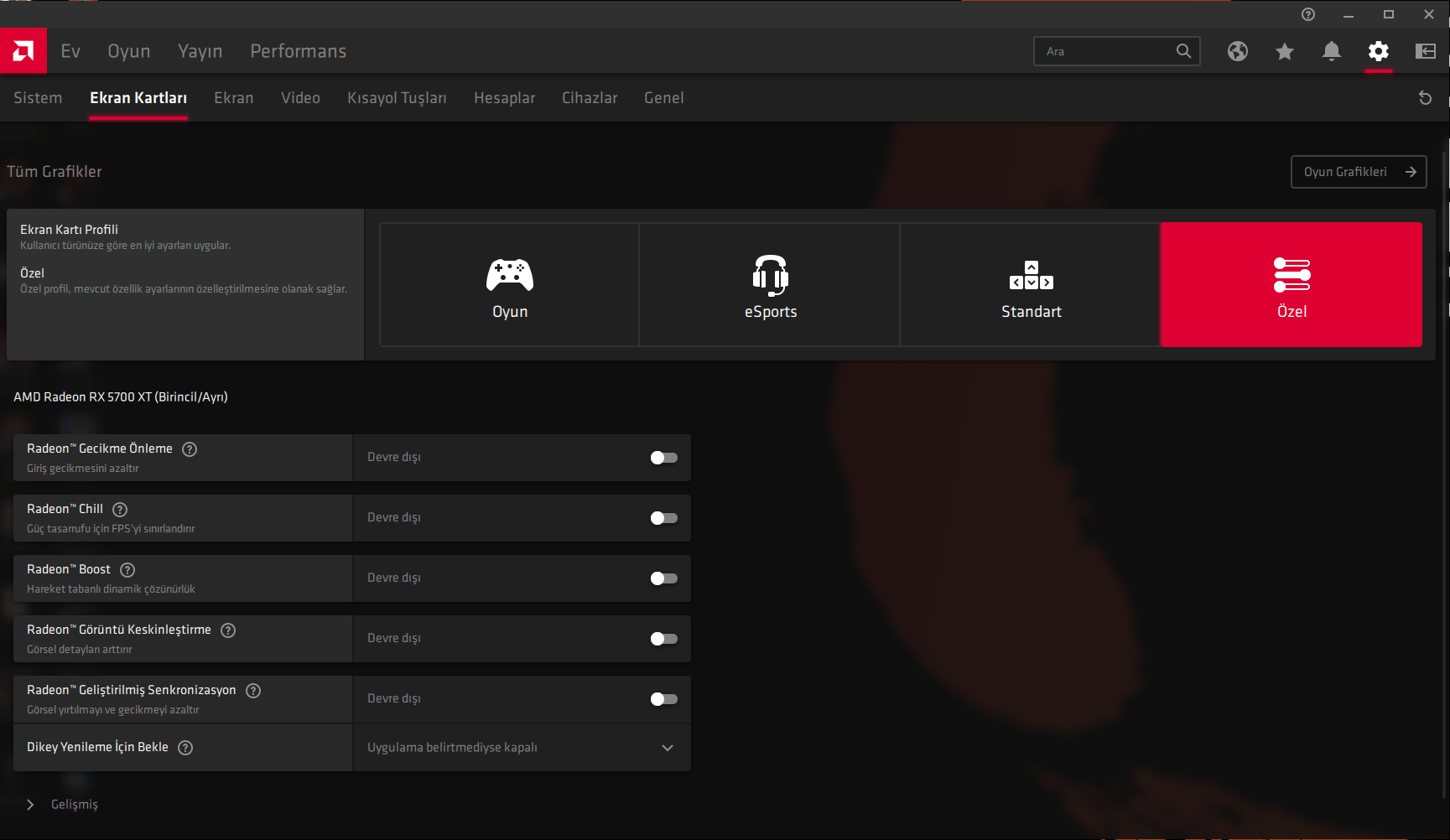Click the Oyun Grafikleri button
The width and height of the screenshot is (1450, 840).
coord(1359,172)
